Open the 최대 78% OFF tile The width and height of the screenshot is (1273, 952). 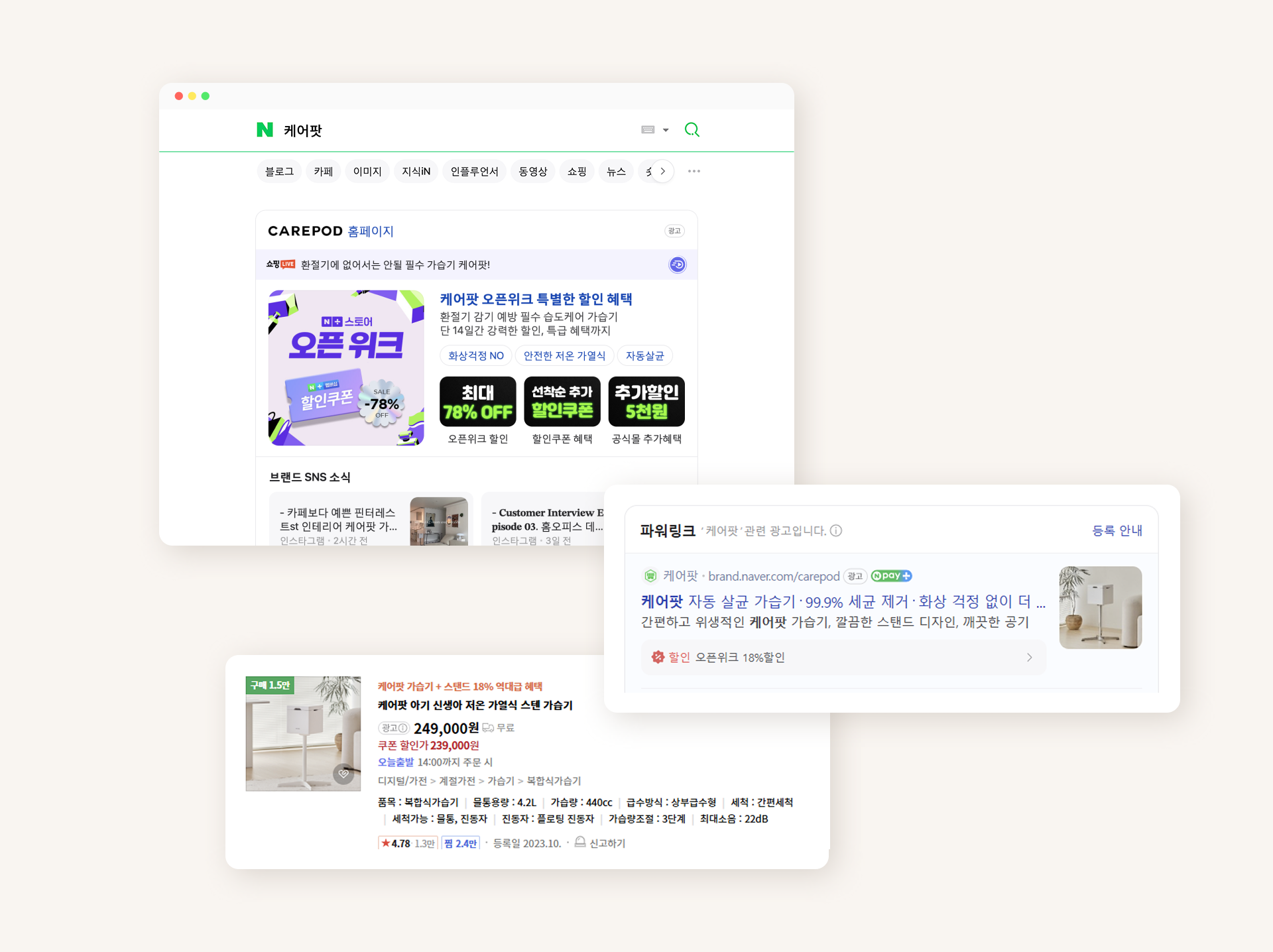tap(478, 402)
